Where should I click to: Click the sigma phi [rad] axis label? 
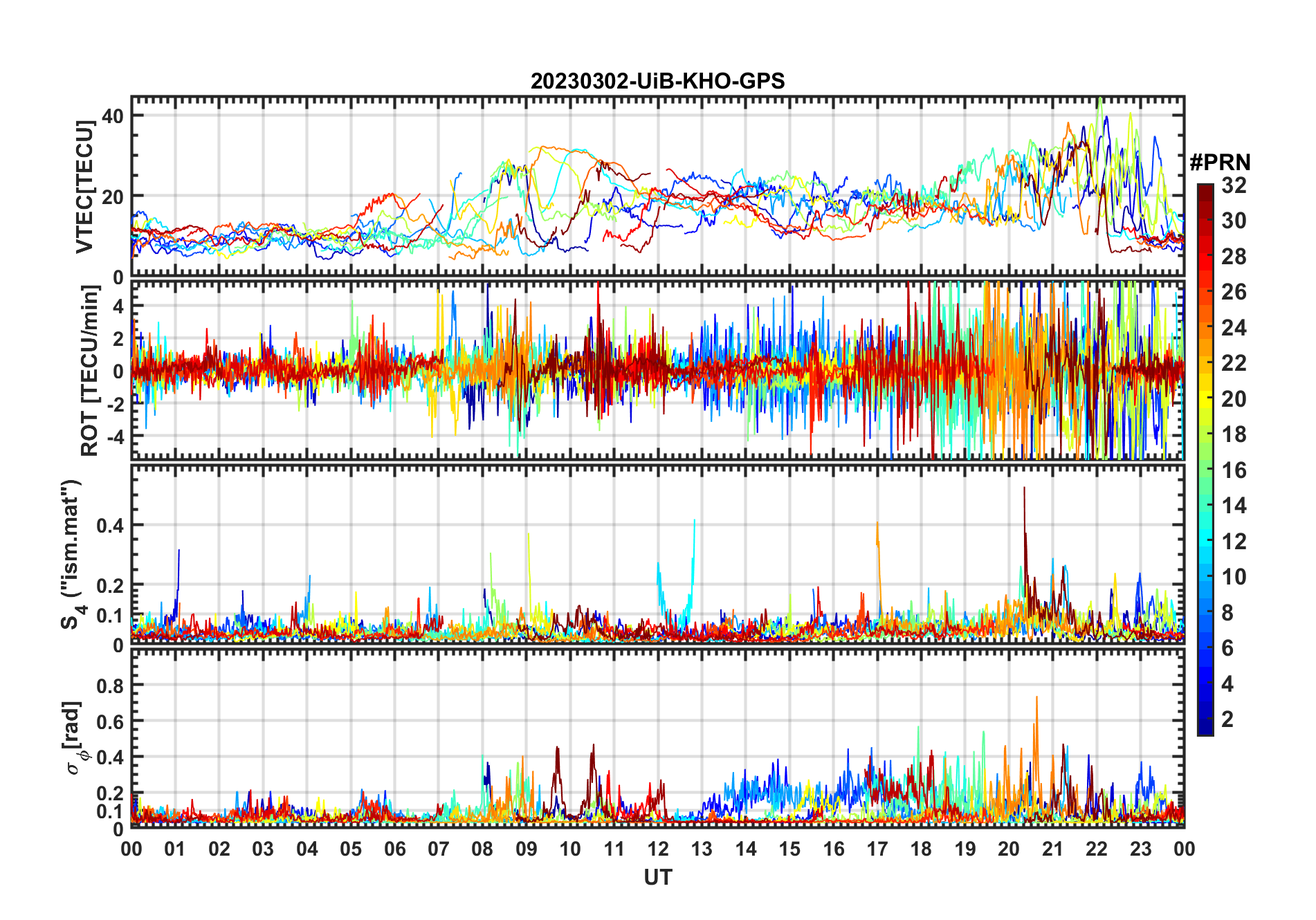click(77, 737)
